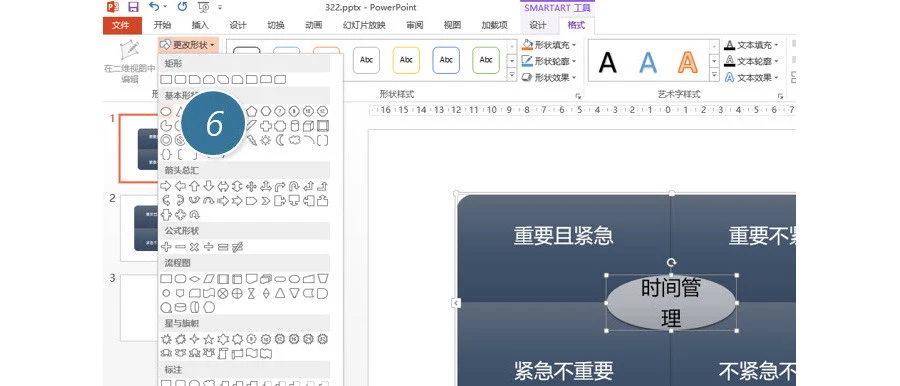
Task: Select the Plus equation shape
Action: point(166,247)
